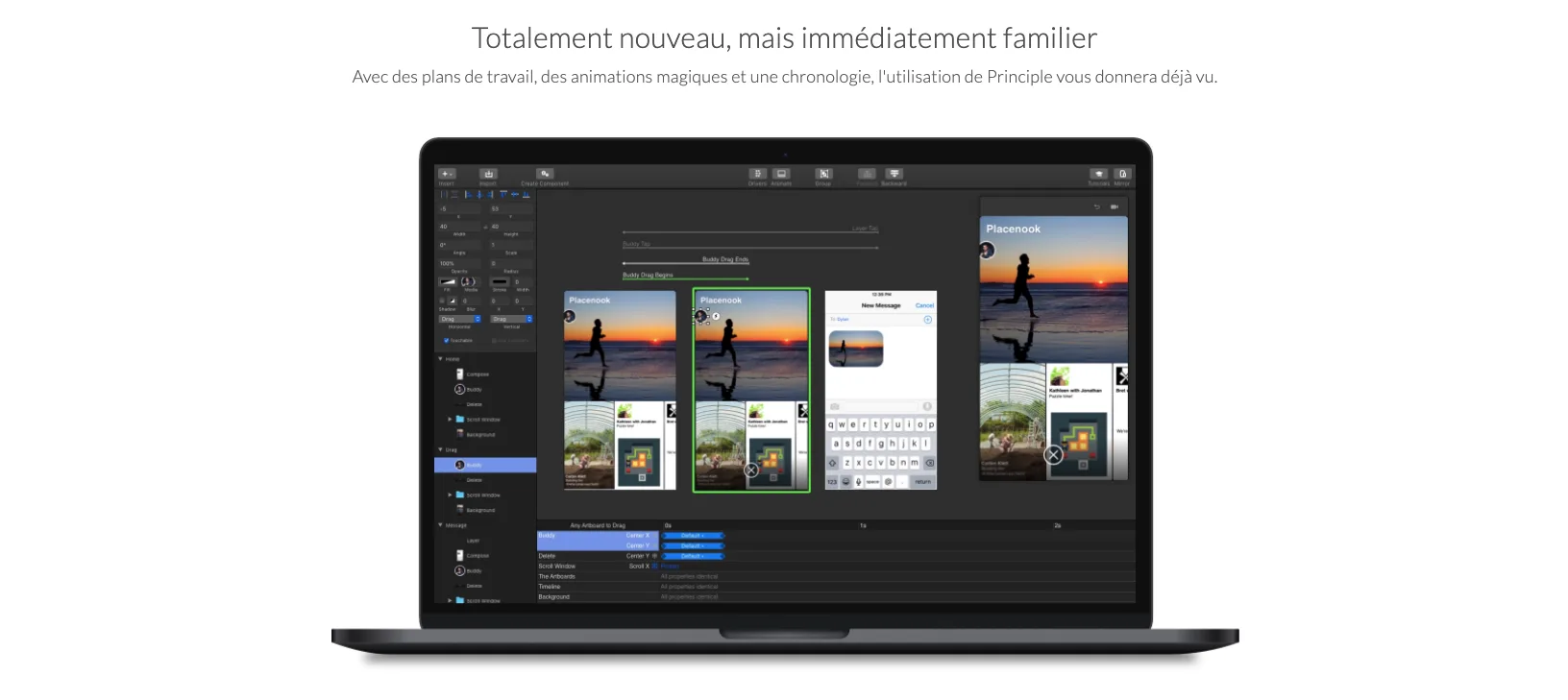Click the align right edges icon

[x=490, y=195]
